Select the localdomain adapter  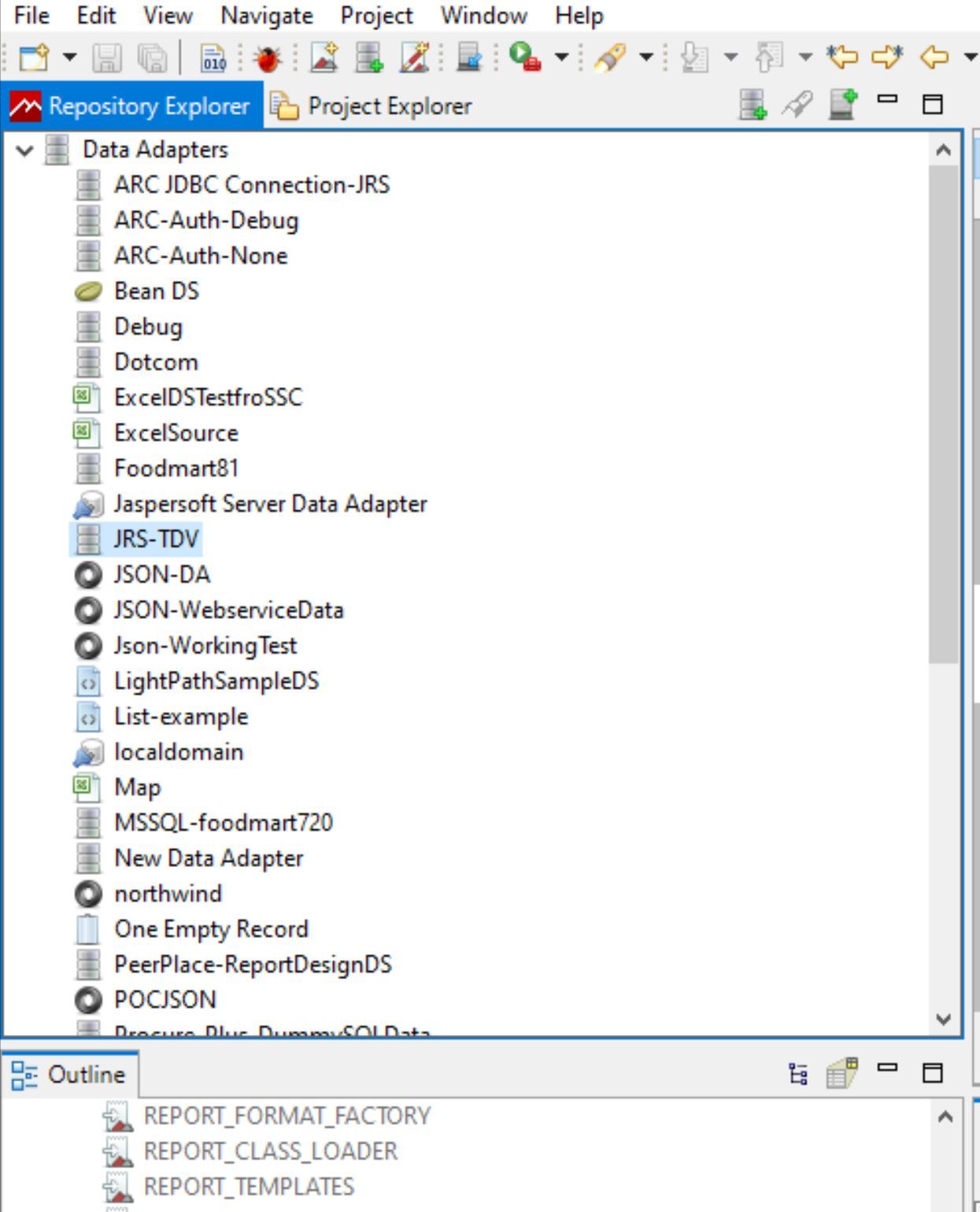(179, 752)
